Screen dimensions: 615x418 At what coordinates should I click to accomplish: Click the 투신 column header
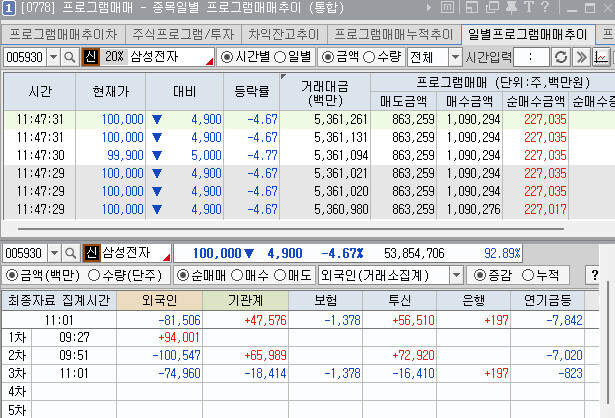click(x=400, y=301)
